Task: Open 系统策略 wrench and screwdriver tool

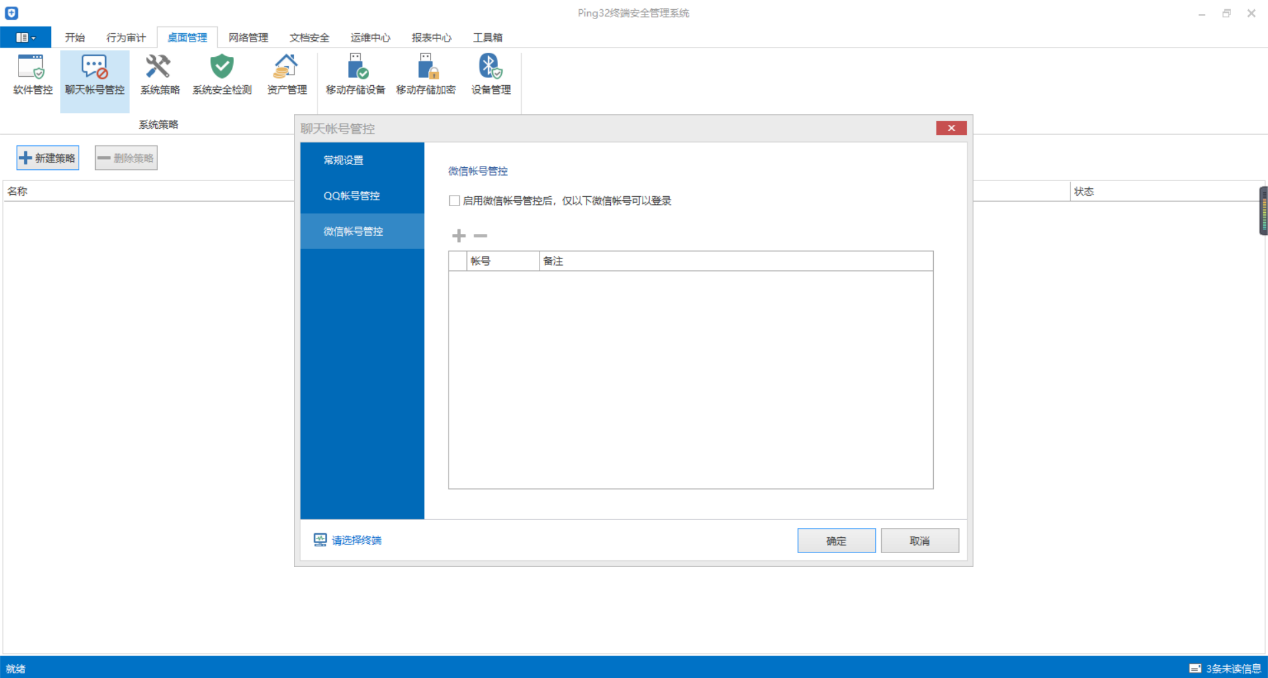Action: [x=160, y=76]
